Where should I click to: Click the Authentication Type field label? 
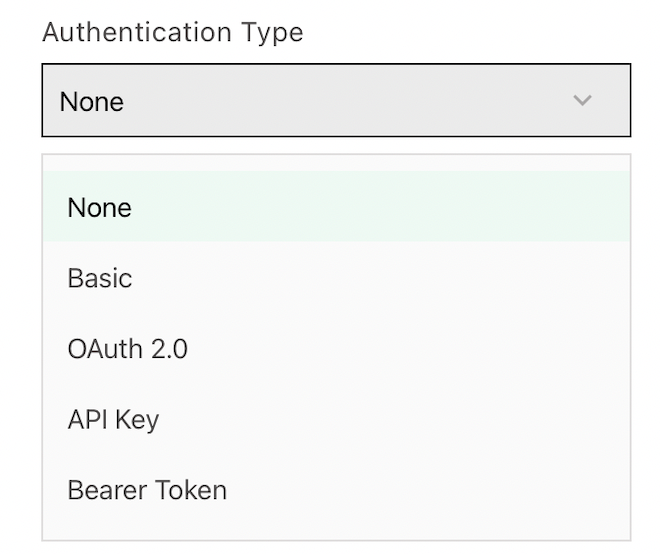(173, 33)
